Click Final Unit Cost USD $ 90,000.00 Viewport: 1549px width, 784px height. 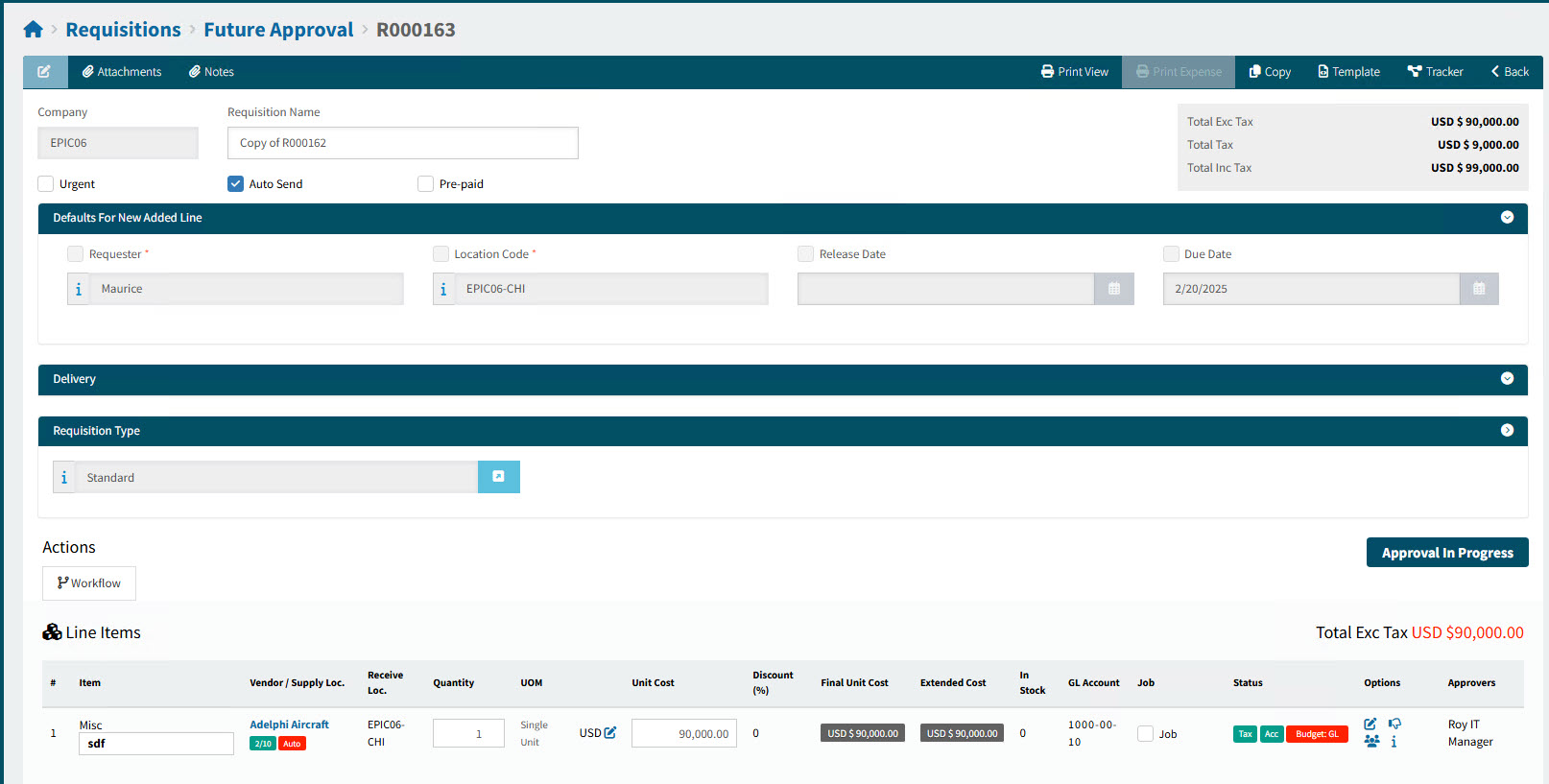click(863, 733)
